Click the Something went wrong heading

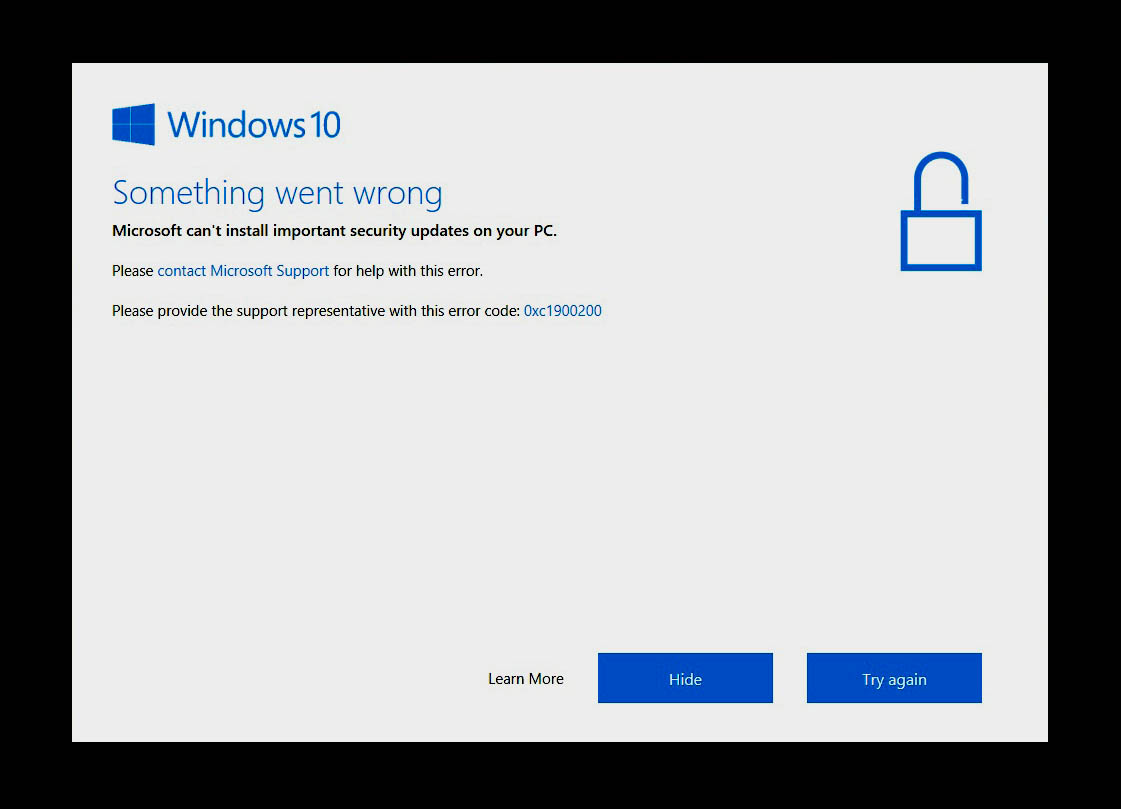pos(277,193)
